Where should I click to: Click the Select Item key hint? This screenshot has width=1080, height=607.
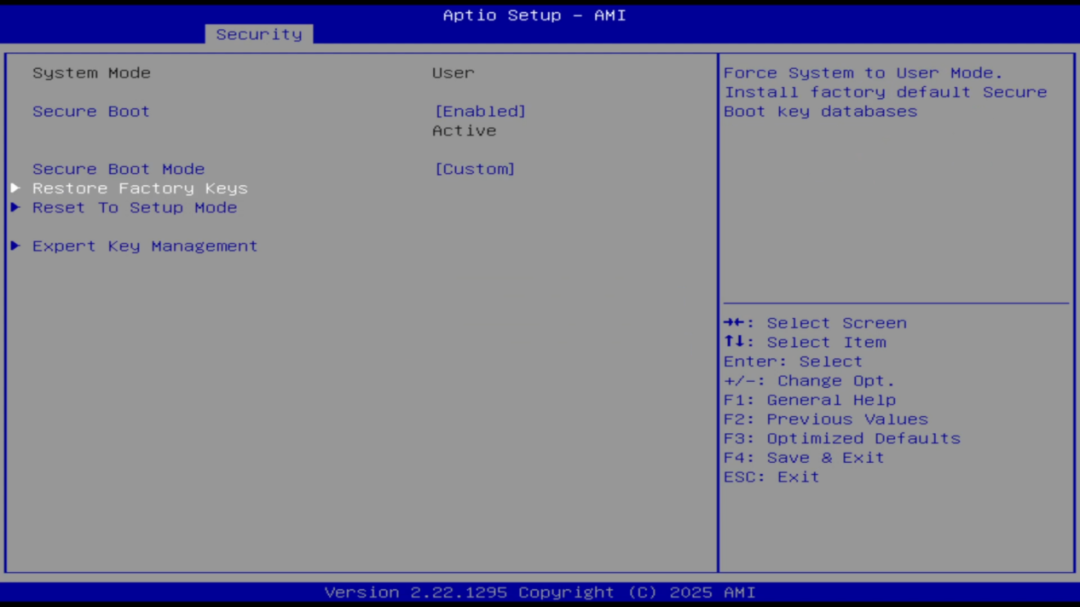click(x=804, y=342)
